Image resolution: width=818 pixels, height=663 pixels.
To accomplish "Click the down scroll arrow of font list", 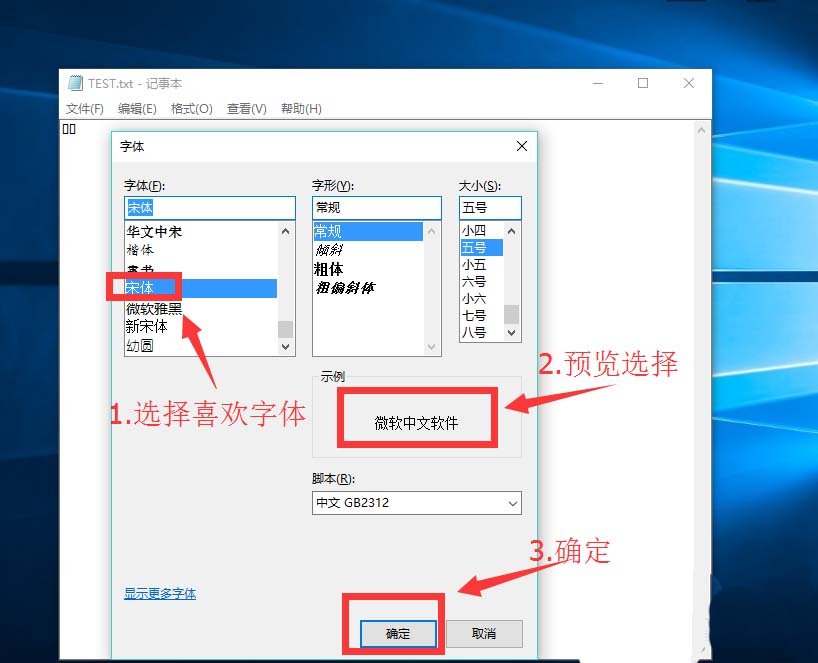I will click(x=287, y=346).
